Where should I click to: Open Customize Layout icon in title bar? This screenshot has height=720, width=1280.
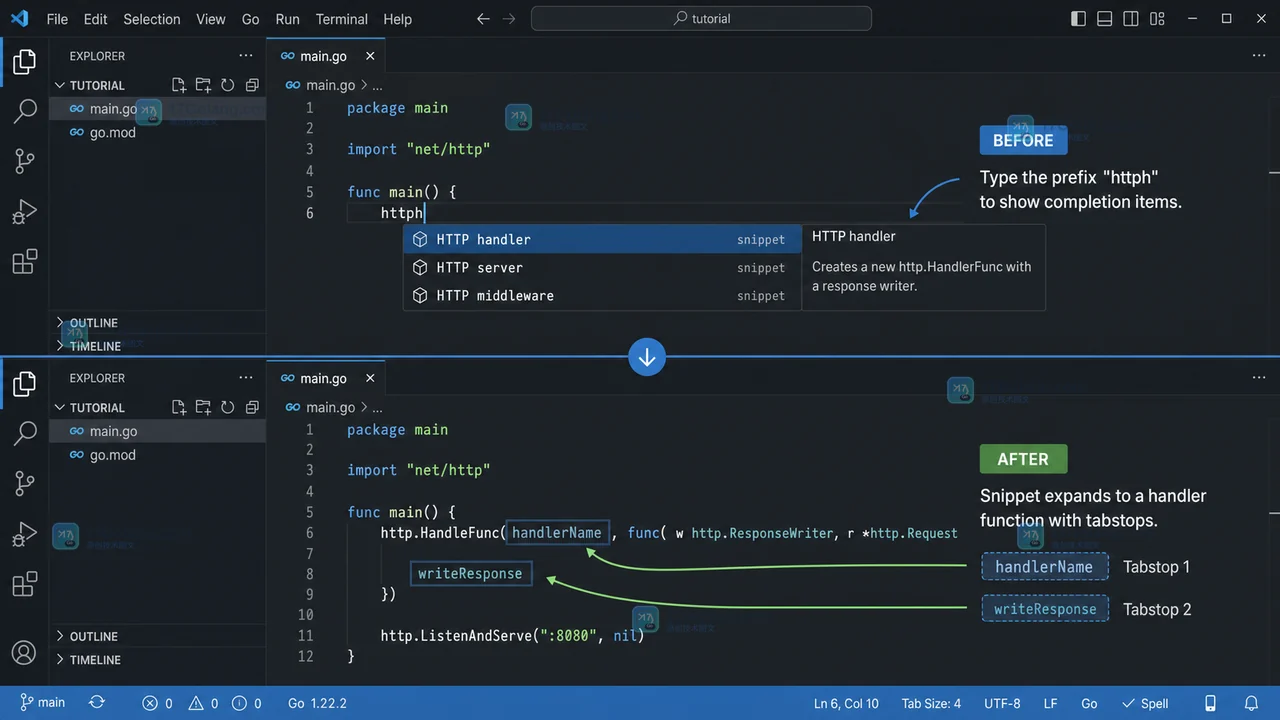tap(1157, 19)
